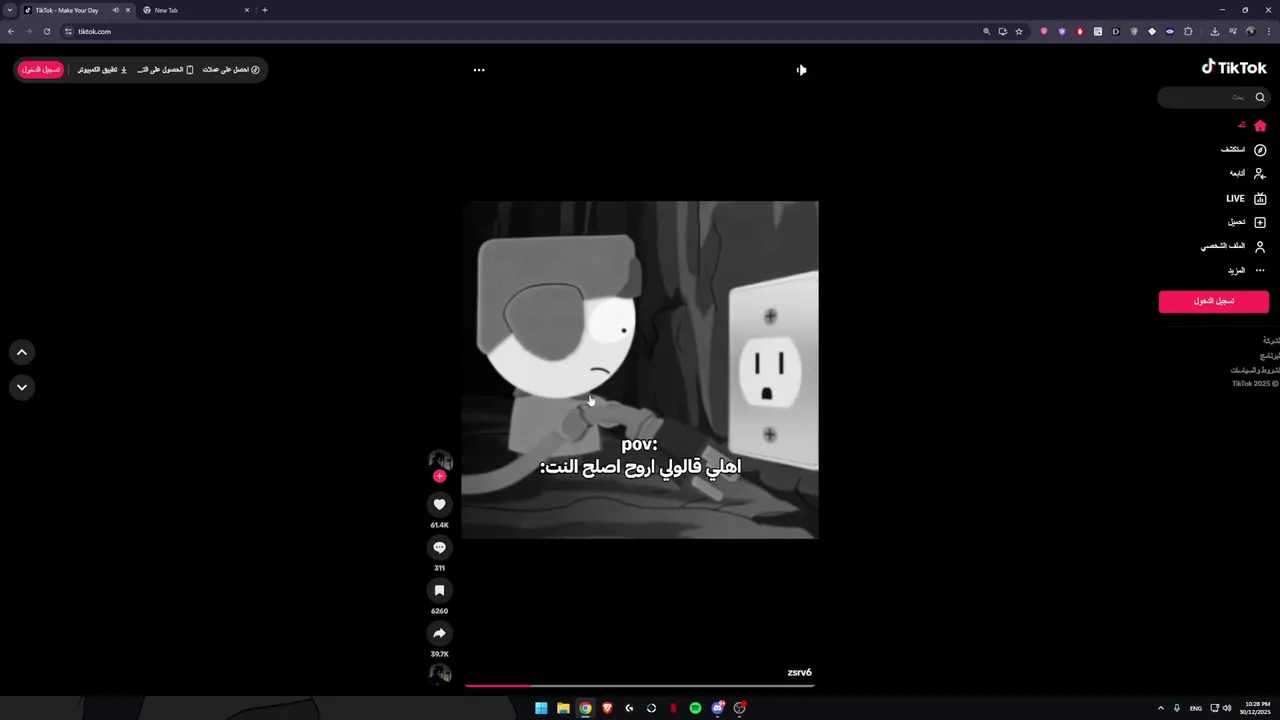
Task: Open the three-dot video options menu
Action: tap(479, 70)
